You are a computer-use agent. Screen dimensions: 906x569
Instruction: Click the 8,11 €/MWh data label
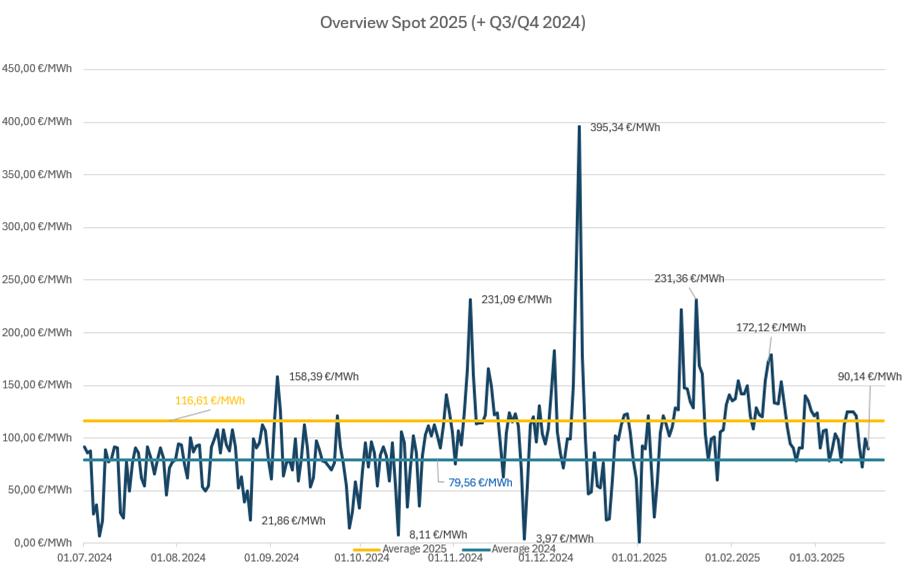438,534
